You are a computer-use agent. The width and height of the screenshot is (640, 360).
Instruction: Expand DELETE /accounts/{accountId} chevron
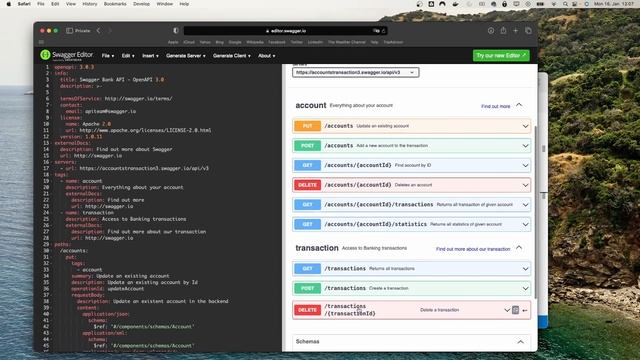point(525,185)
